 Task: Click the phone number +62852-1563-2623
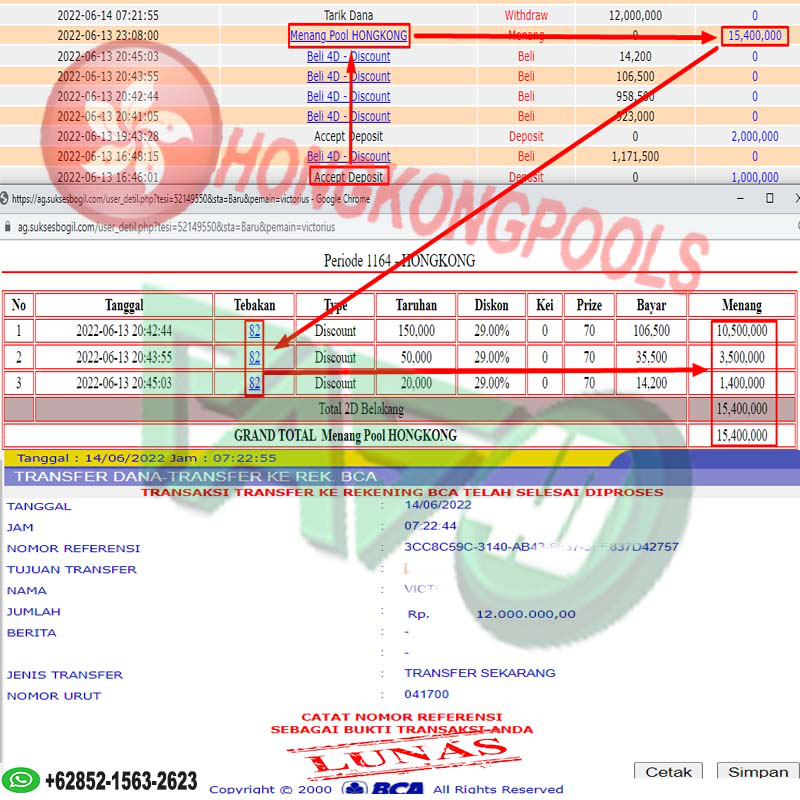tap(121, 781)
